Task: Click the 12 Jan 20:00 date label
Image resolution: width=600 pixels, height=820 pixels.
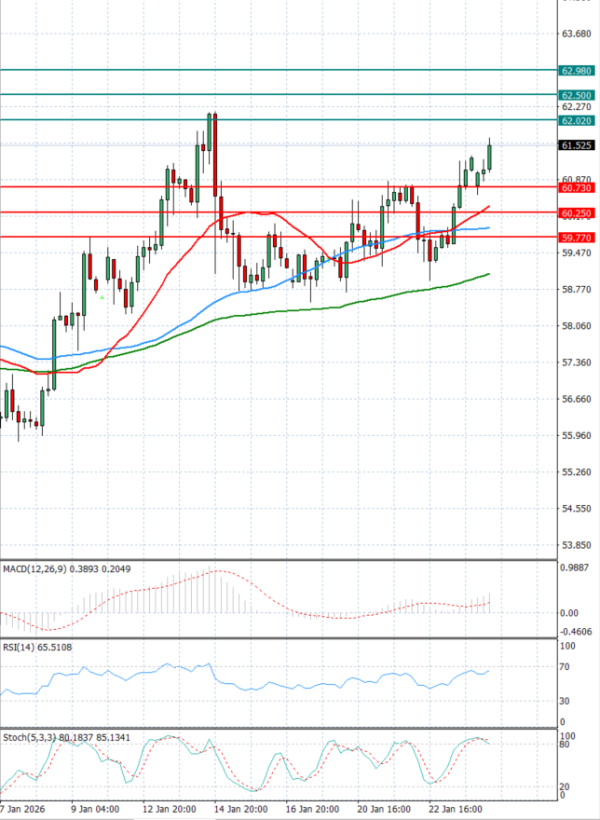Action: click(x=169, y=808)
